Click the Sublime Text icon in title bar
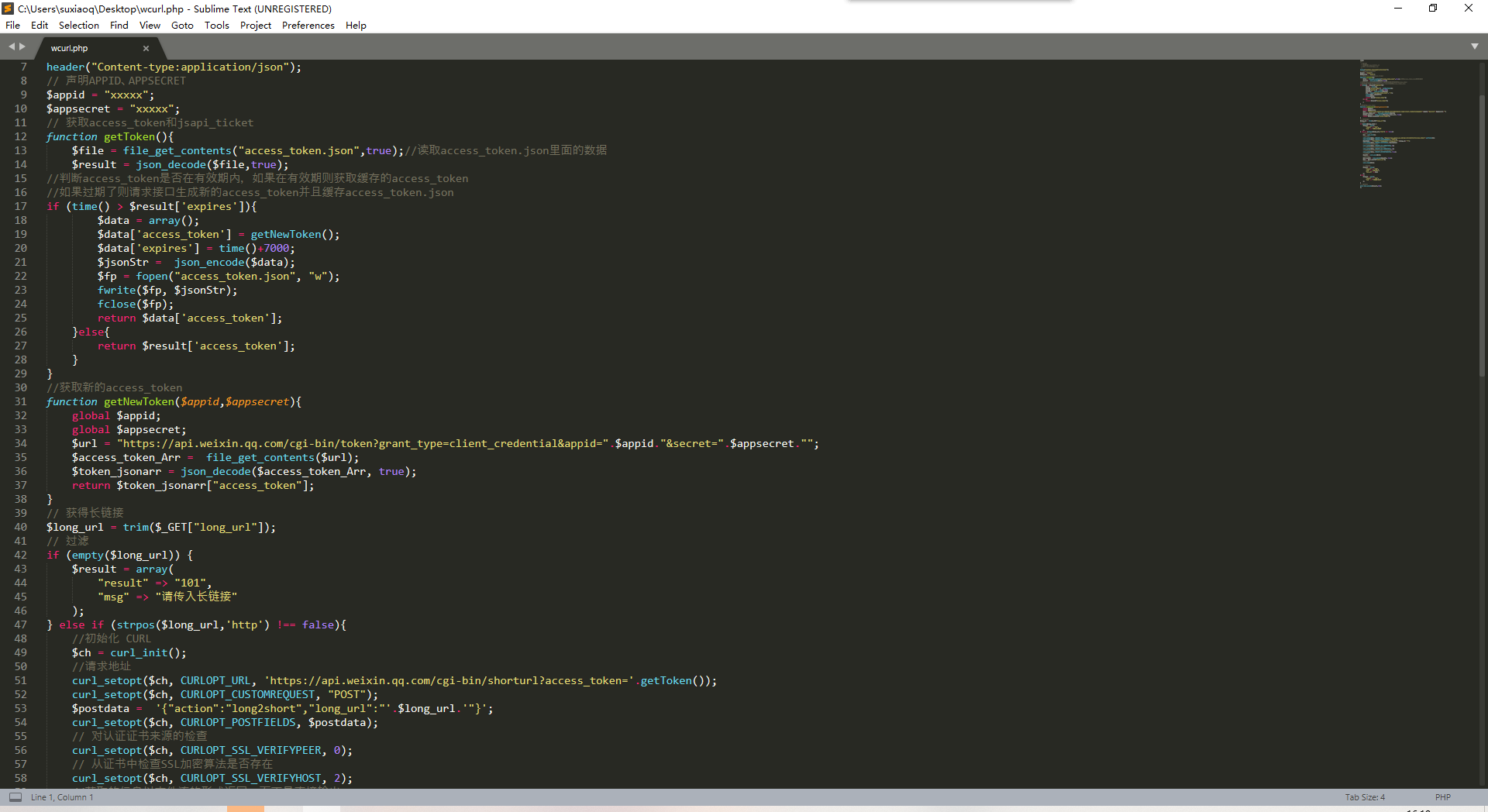This screenshot has width=1488, height=812. [x=9, y=9]
